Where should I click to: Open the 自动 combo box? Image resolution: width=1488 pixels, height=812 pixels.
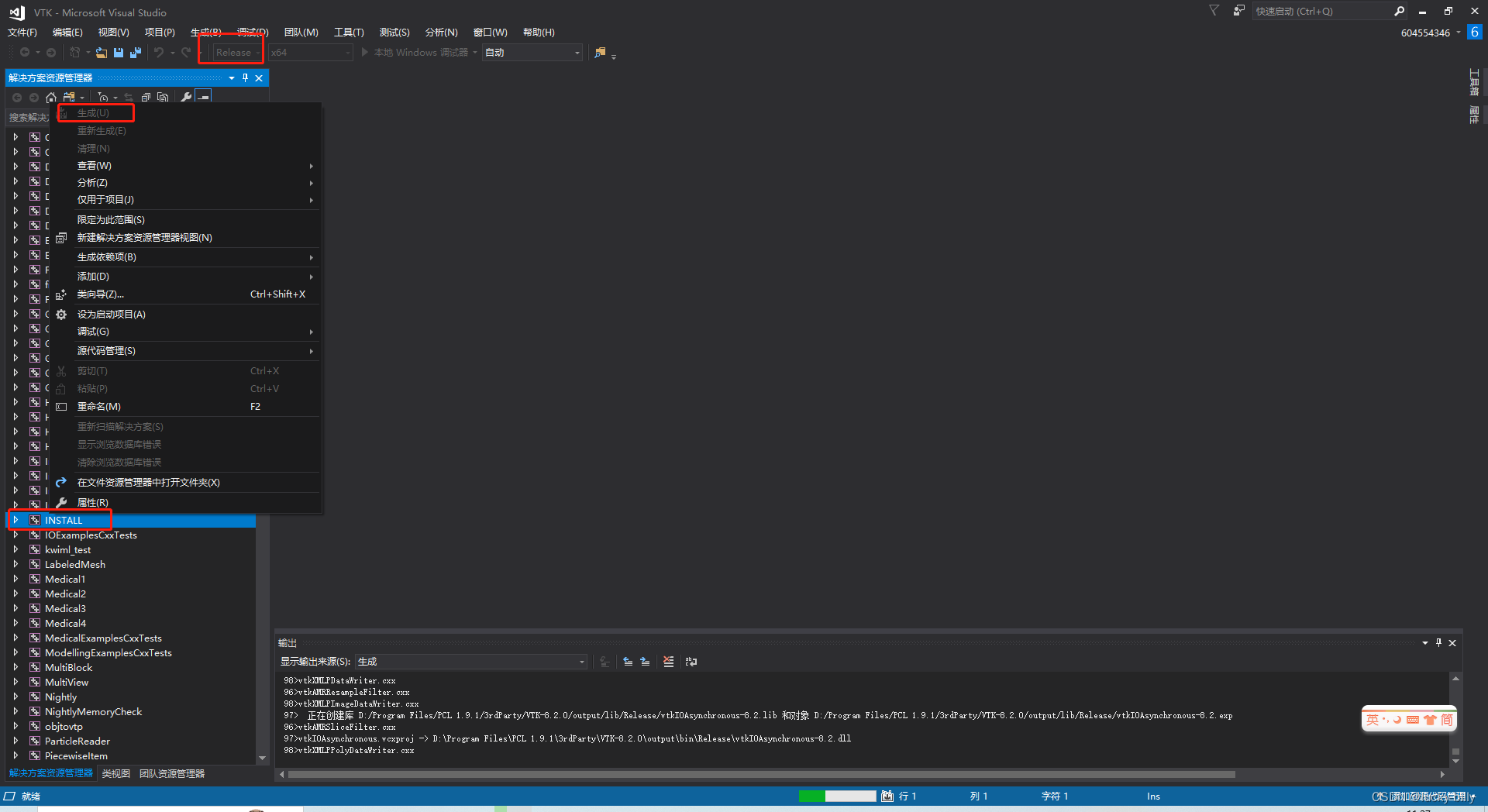532,53
